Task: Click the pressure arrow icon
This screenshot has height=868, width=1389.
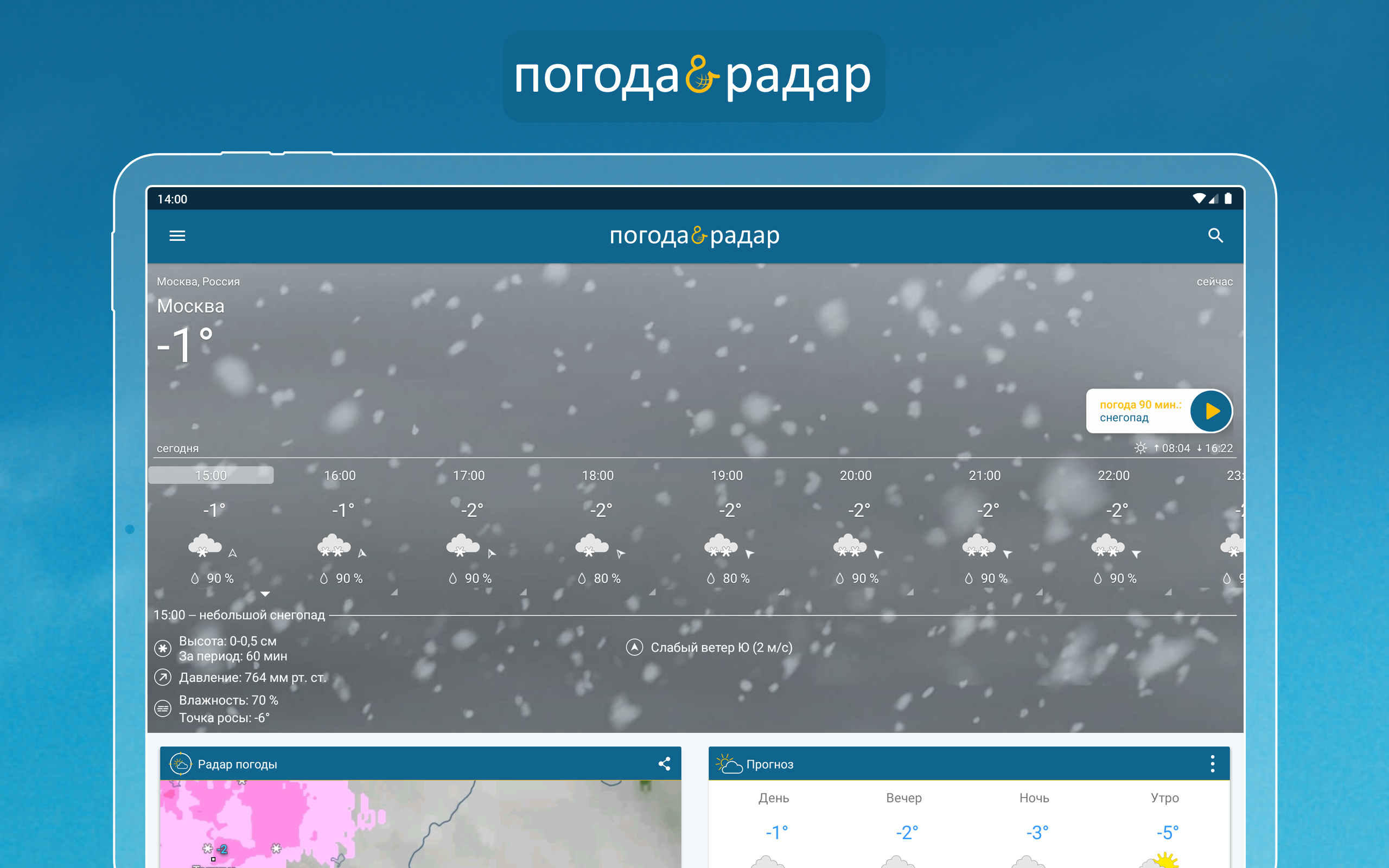Action: coord(163,678)
